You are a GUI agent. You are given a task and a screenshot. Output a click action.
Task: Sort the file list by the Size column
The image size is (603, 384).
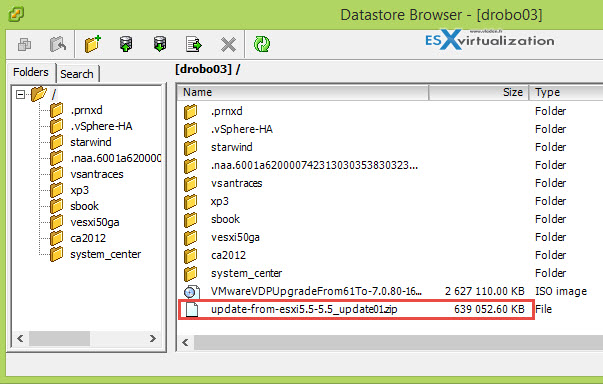point(479,93)
